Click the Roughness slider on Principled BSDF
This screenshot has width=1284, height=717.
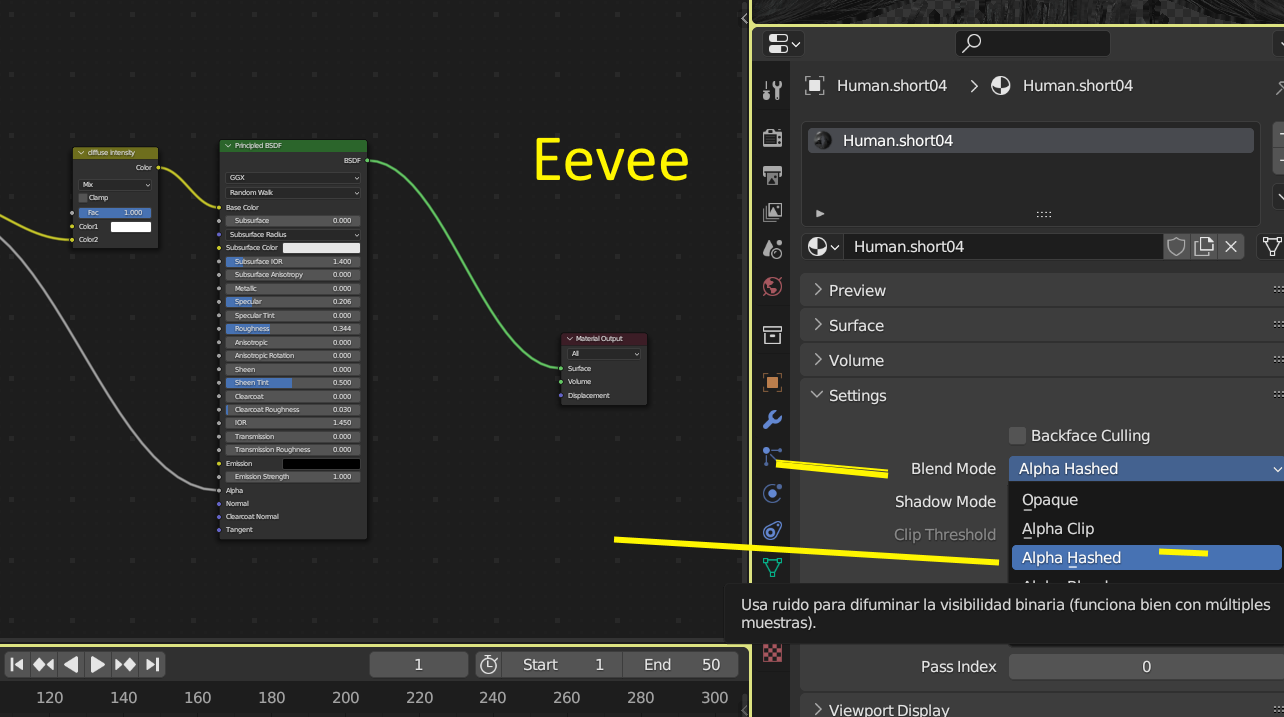(x=293, y=328)
